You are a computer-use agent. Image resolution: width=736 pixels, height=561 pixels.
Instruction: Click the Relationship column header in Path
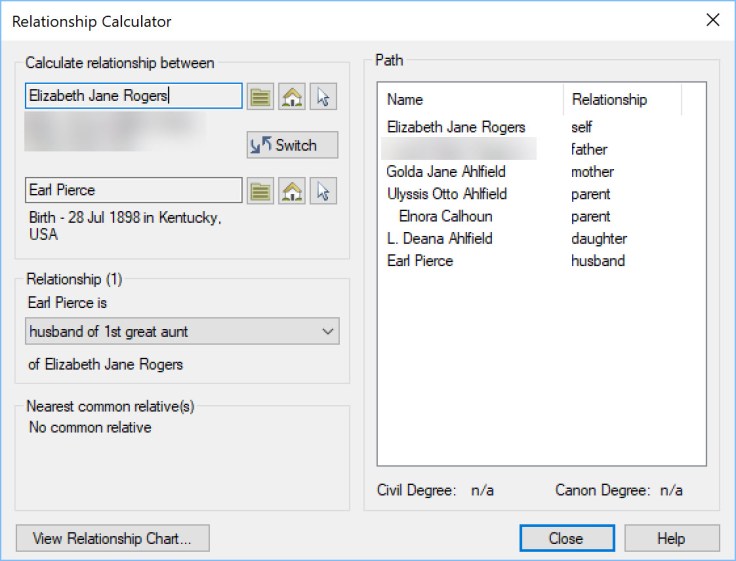[622, 100]
